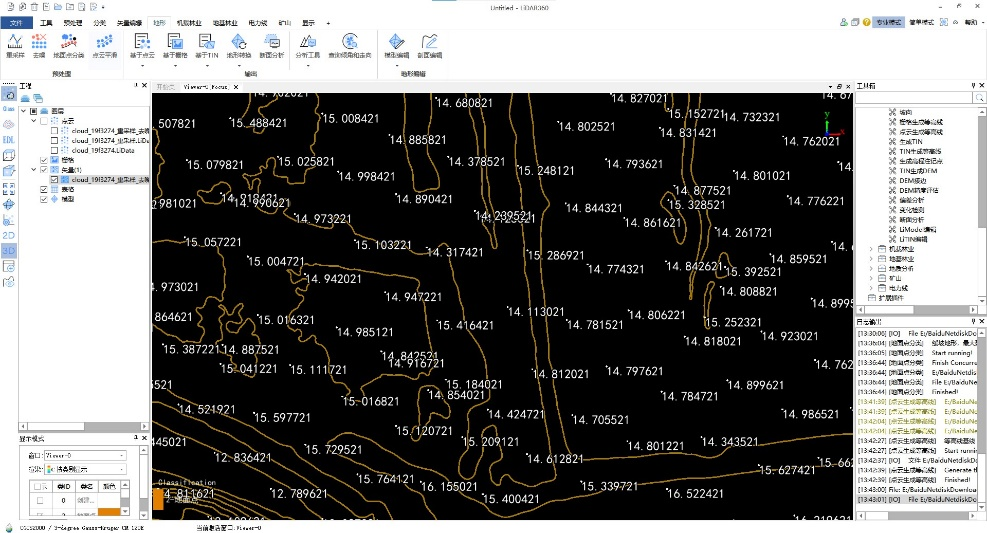Image resolution: width=987 pixels, height=533 pixels.
Task: Switch view to 2D mode
Action: pyautogui.click(x=9, y=235)
